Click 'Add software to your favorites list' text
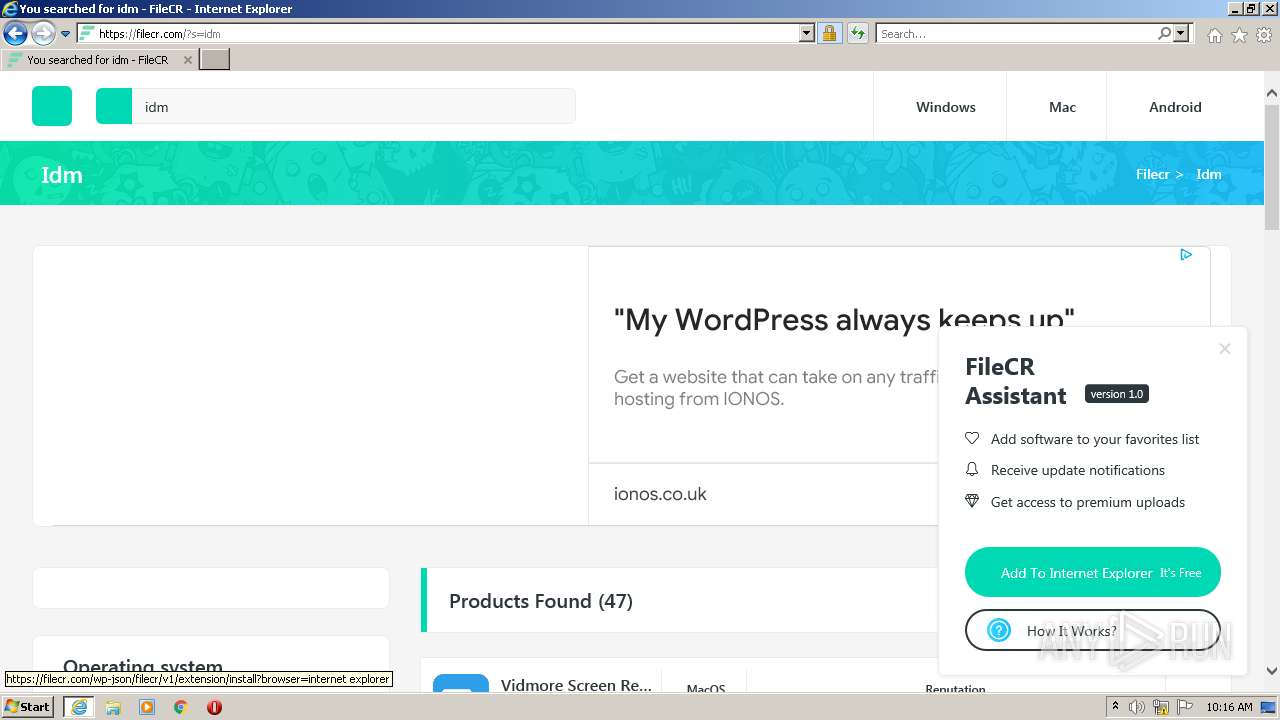Screen dimensions: 1280x720 (1095, 439)
